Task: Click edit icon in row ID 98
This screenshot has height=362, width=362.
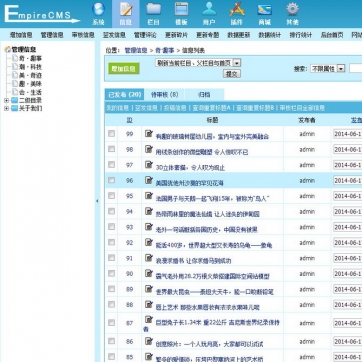Action: click(149, 149)
